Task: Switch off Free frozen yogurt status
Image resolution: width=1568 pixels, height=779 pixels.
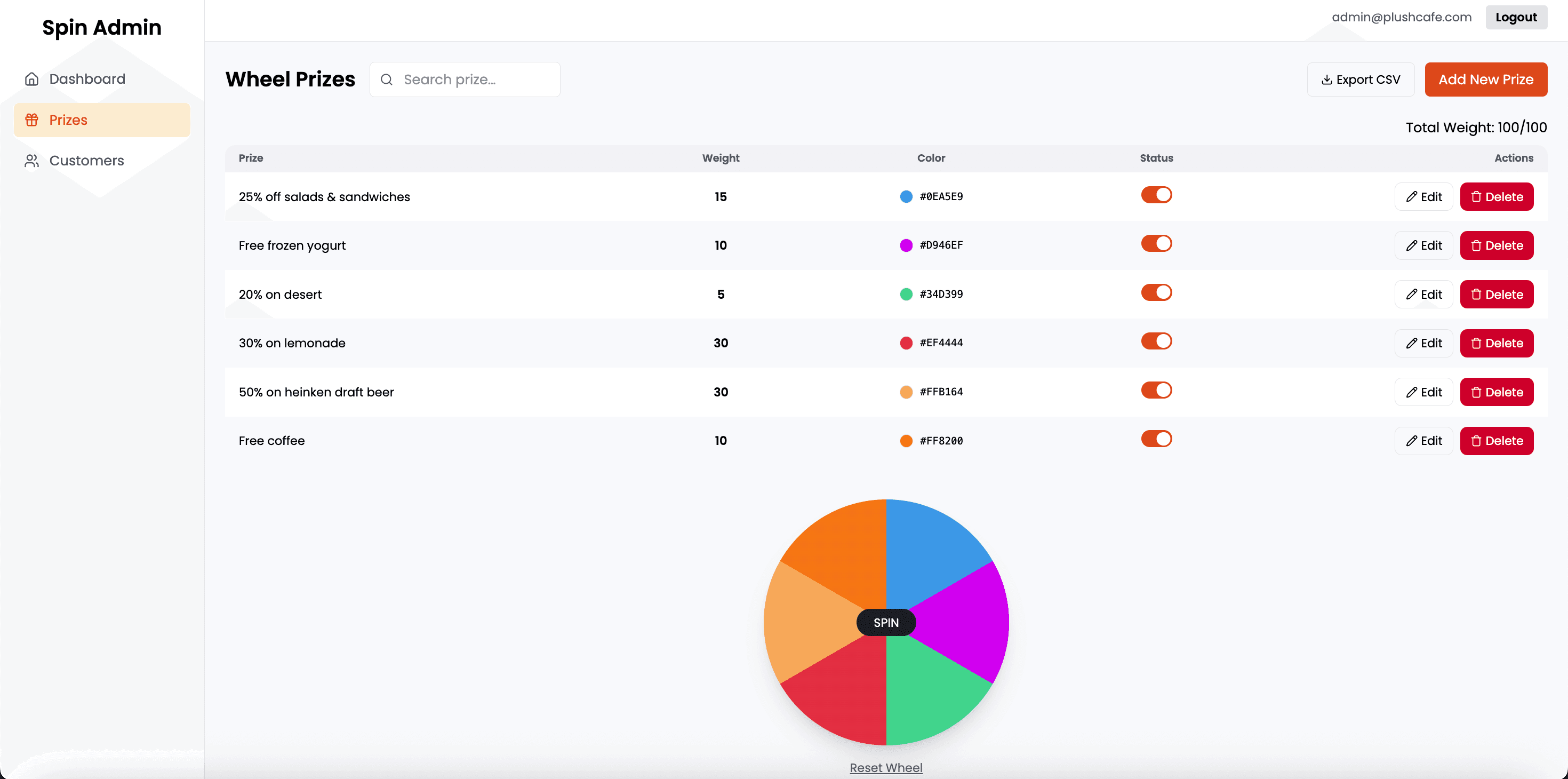Action: pos(1156,244)
